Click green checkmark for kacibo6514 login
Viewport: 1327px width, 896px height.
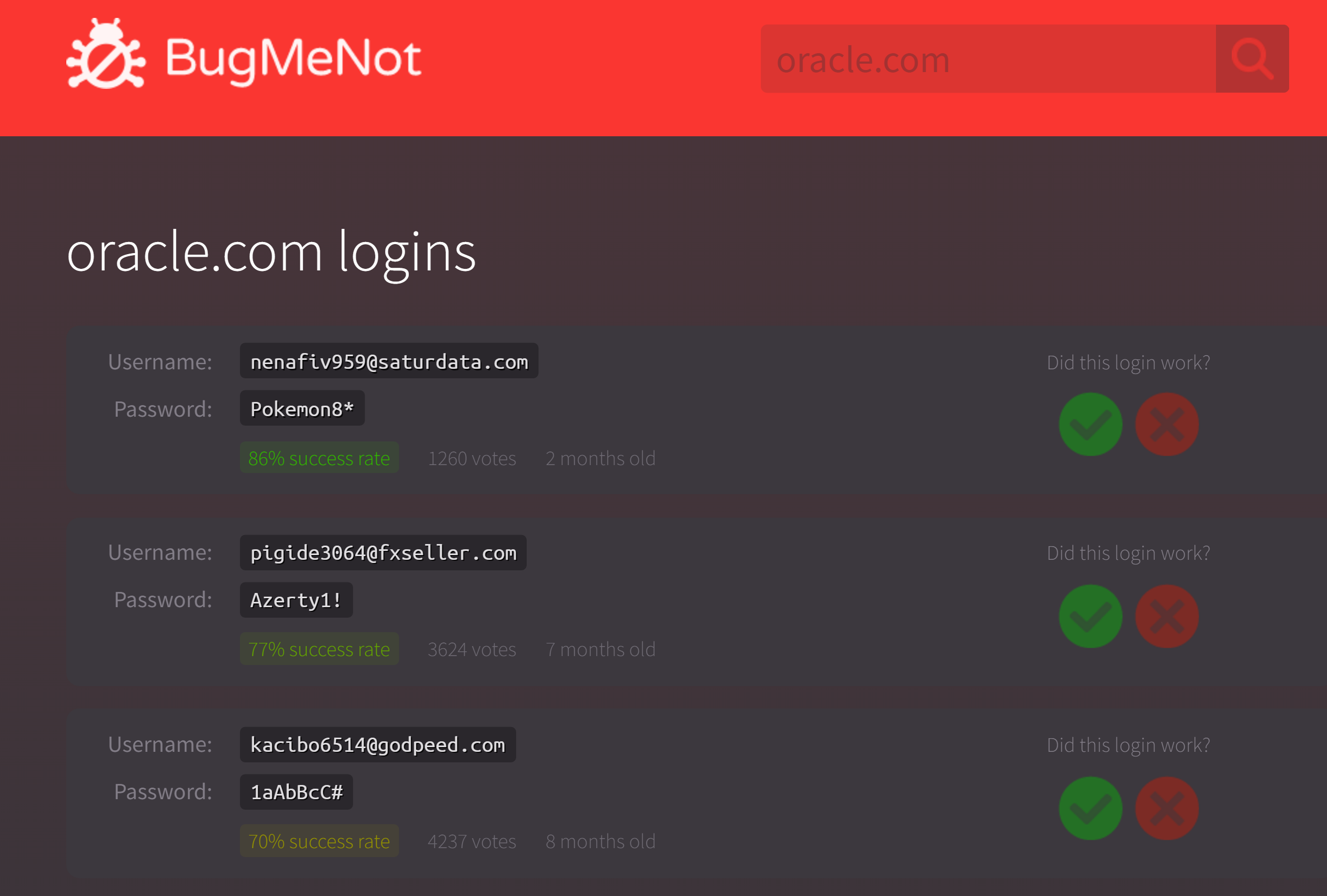[x=1090, y=808]
